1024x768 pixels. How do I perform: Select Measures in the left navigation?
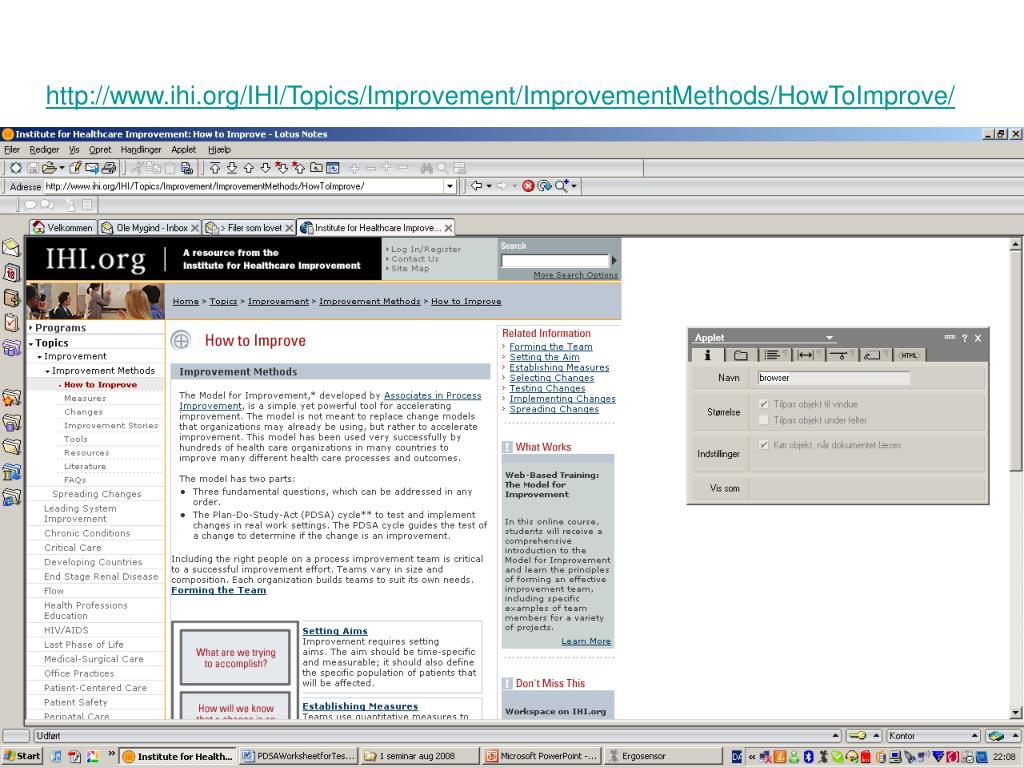[x=85, y=398]
